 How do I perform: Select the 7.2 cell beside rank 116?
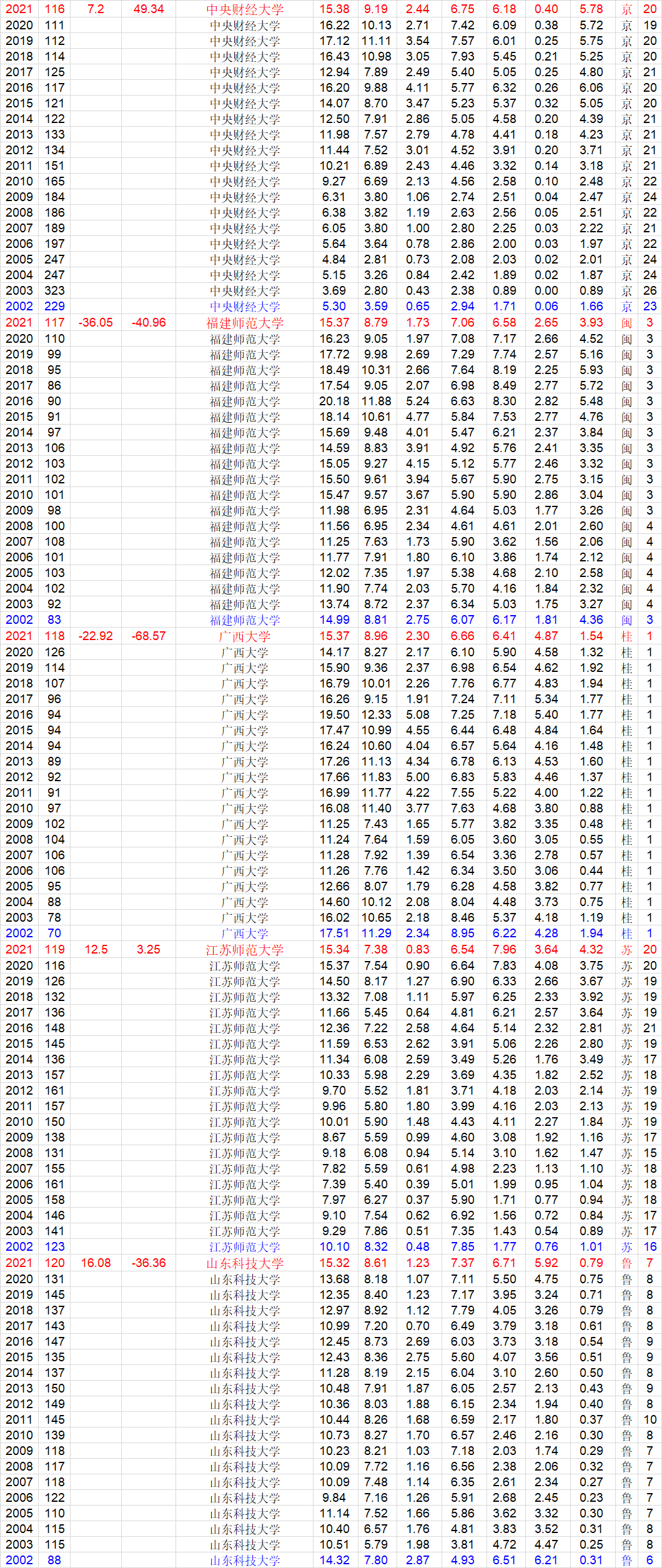pos(96,9)
